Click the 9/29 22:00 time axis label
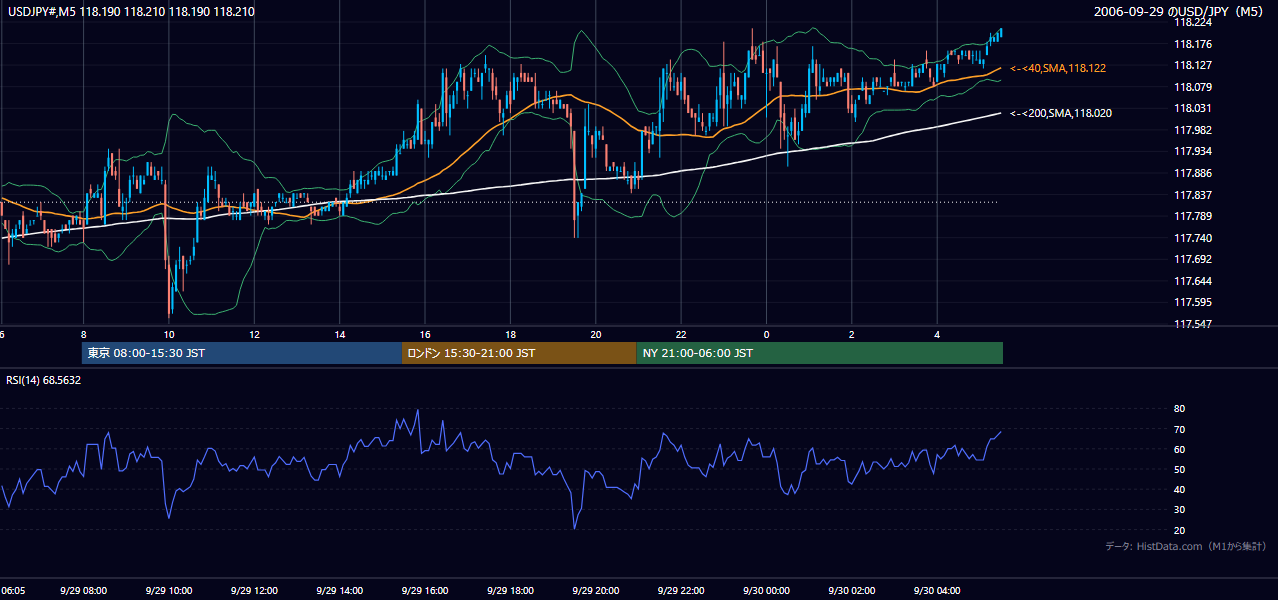Viewport: 1278px width, 600px height. point(681,591)
